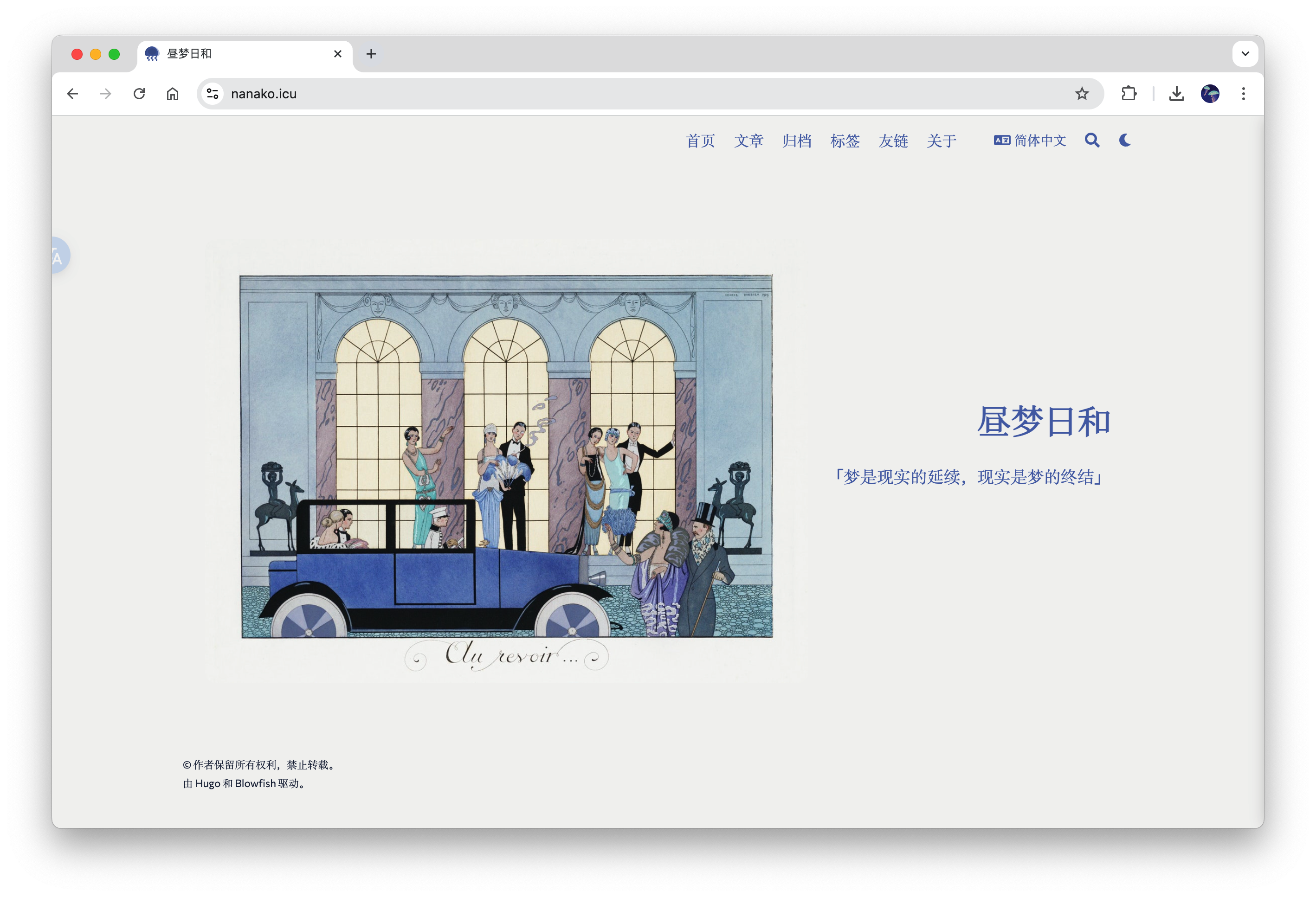
Task: Expand the tab search chevron
Action: coord(1245,54)
